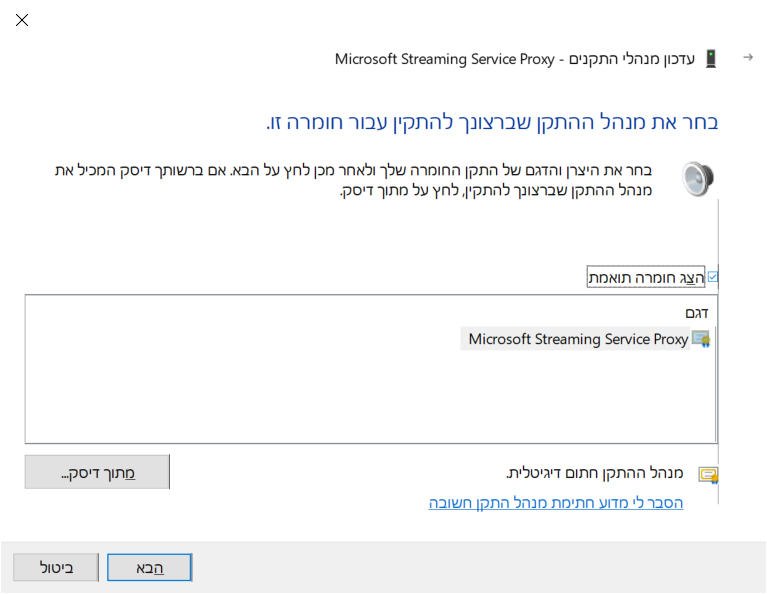Image resolution: width=767 pixels, height=594 pixels.
Task: Click the הבא button to continue
Action: 149,568
